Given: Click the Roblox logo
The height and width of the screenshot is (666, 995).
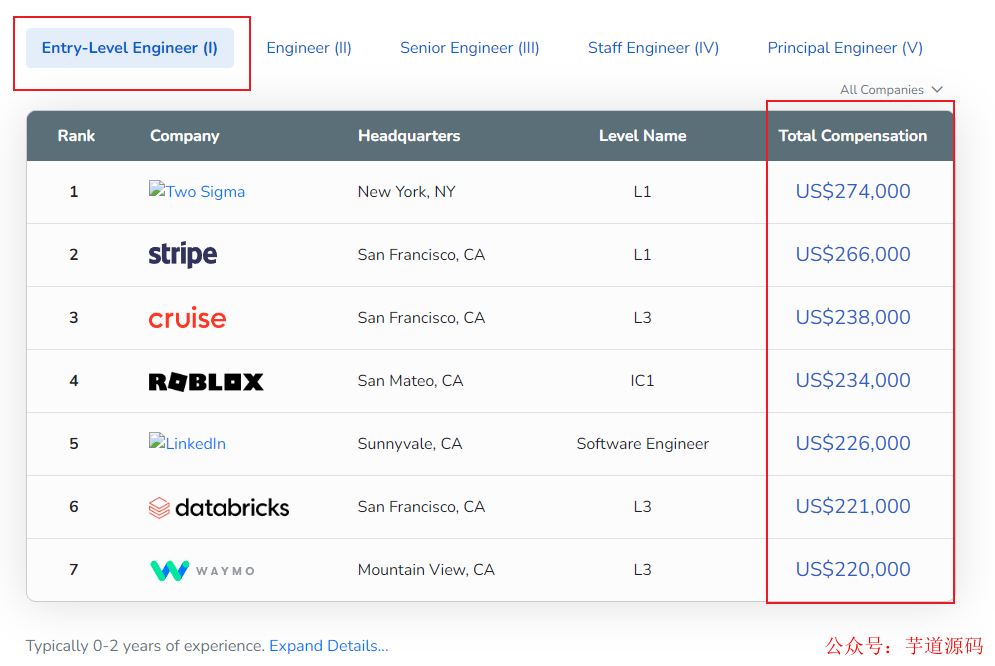Looking at the screenshot, I should pyautogui.click(x=206, y=381).
